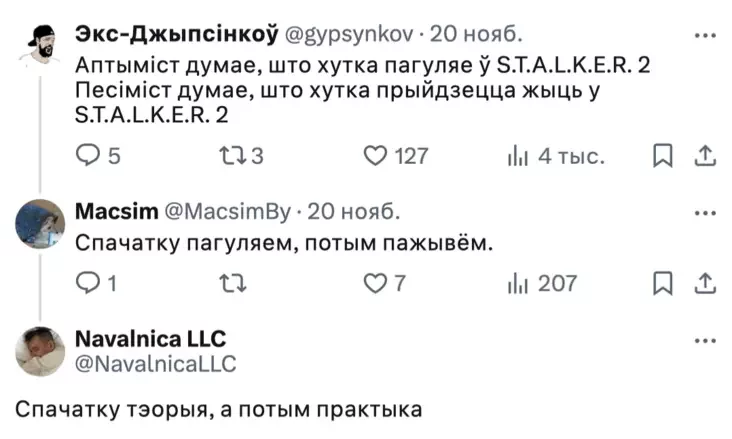The height and width of the screenshot is (439, 732).
Task: Reply to Экс-Джыпсінкоў's tweet
Action: point(87,156)
